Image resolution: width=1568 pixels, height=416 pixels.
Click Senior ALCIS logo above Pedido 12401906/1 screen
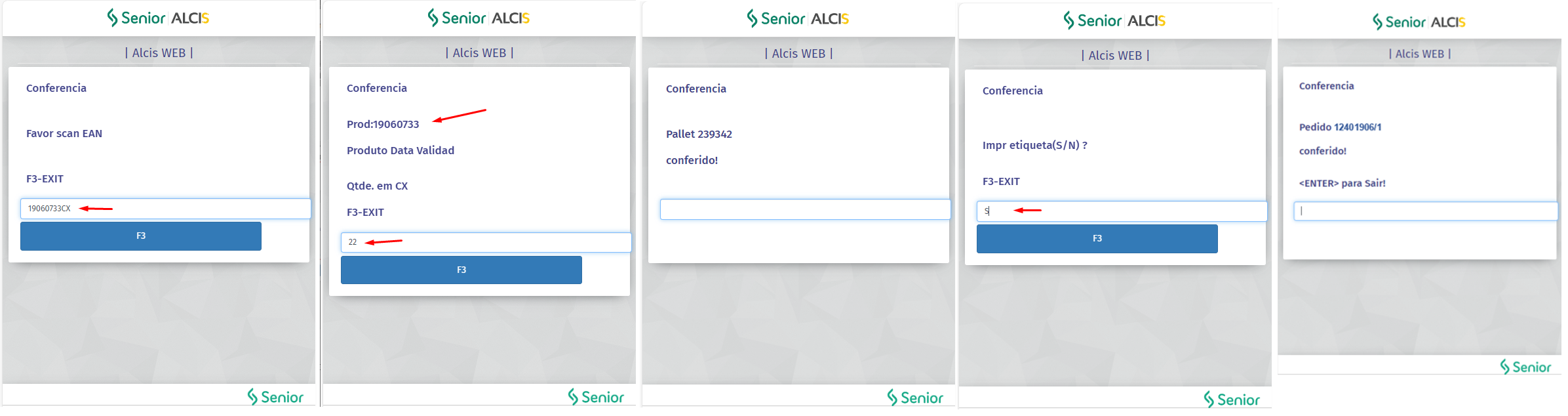click(x=1419, y=22)
